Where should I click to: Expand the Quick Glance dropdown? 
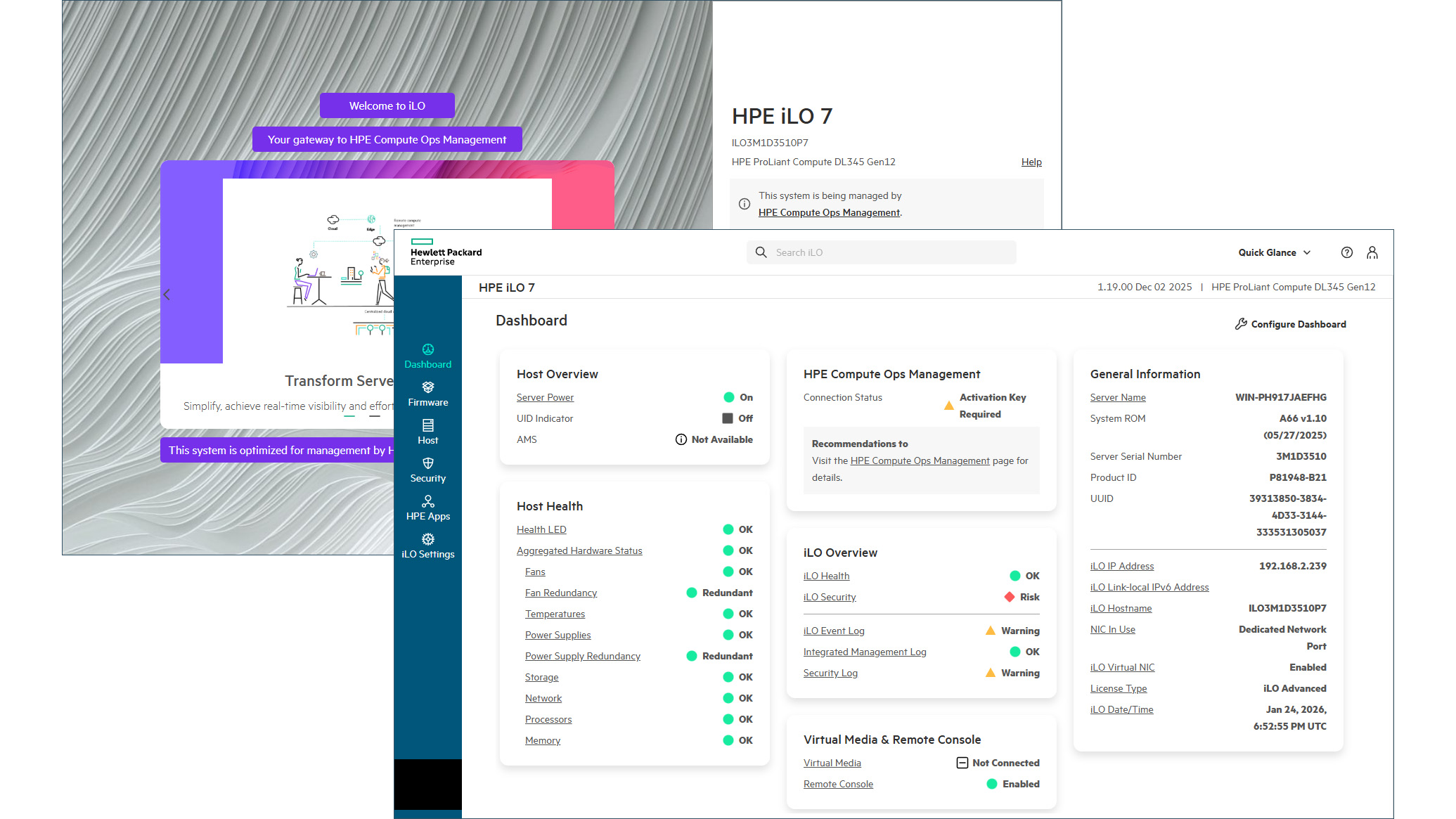tap(1274, 252)
